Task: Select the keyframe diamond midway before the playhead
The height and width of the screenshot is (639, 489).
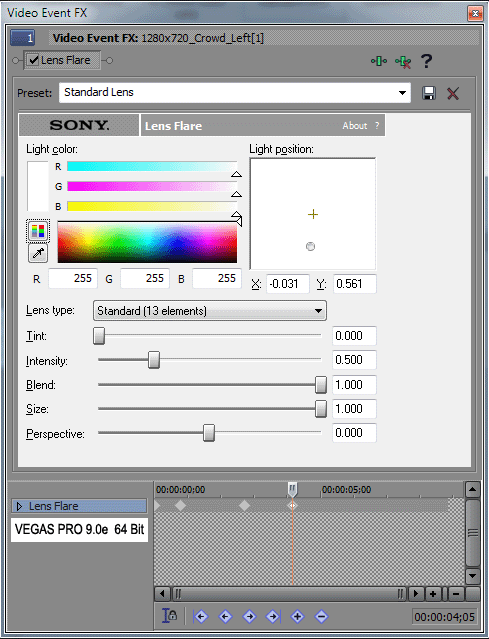Action: tap(244, 506)
